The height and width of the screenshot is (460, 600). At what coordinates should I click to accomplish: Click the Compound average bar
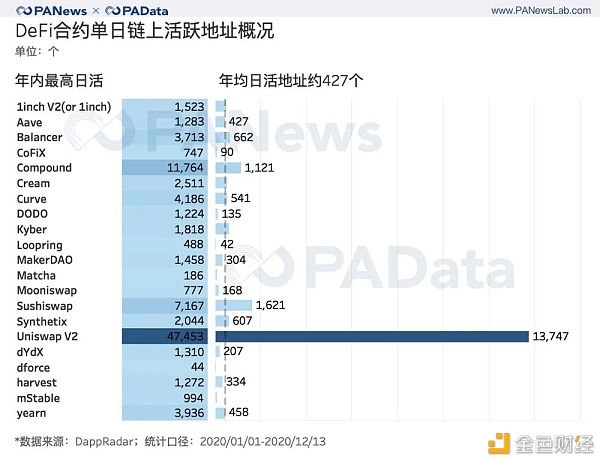point(228,168)
